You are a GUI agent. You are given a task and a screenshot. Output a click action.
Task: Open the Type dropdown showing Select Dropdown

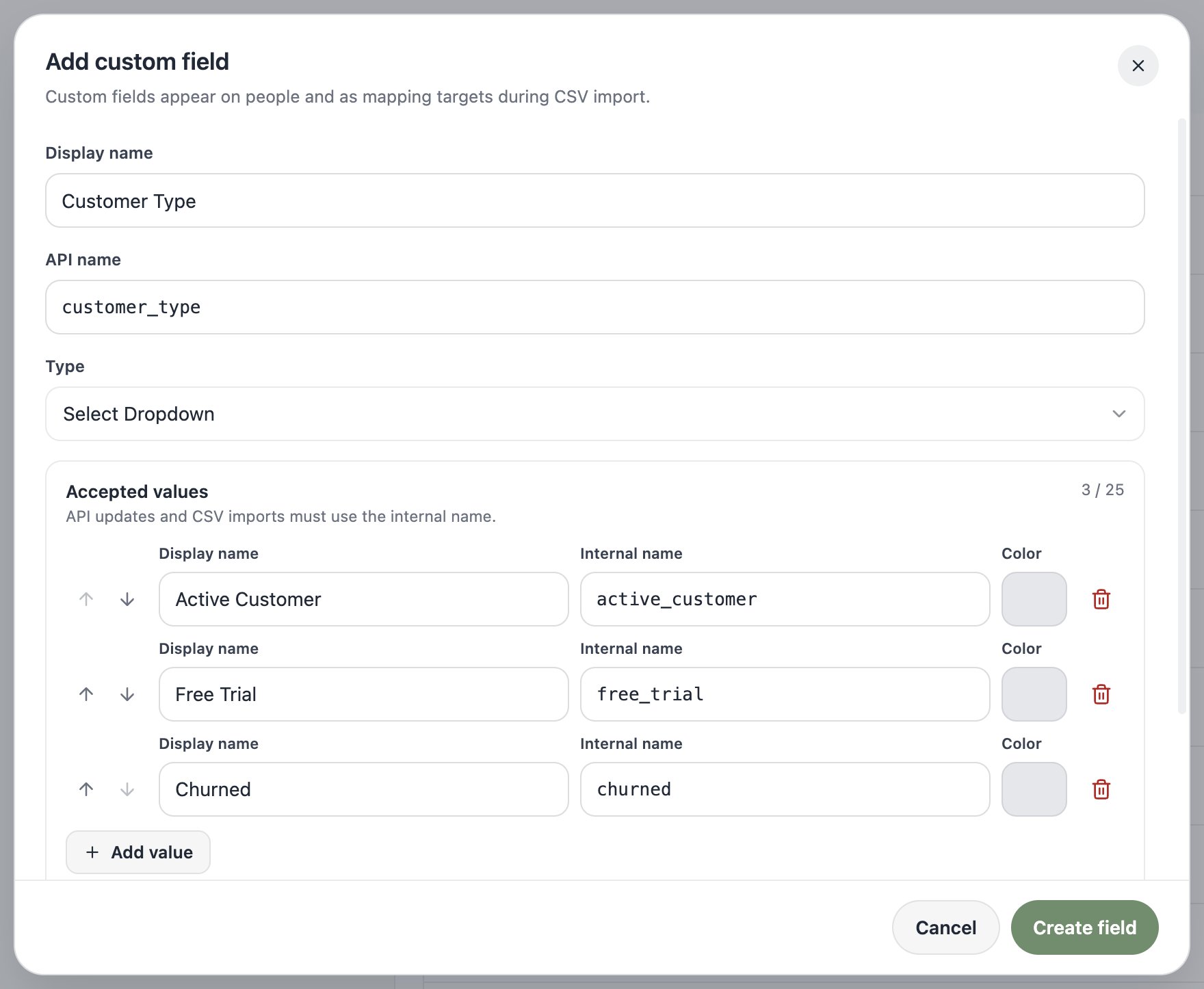[x=594, y=414]
